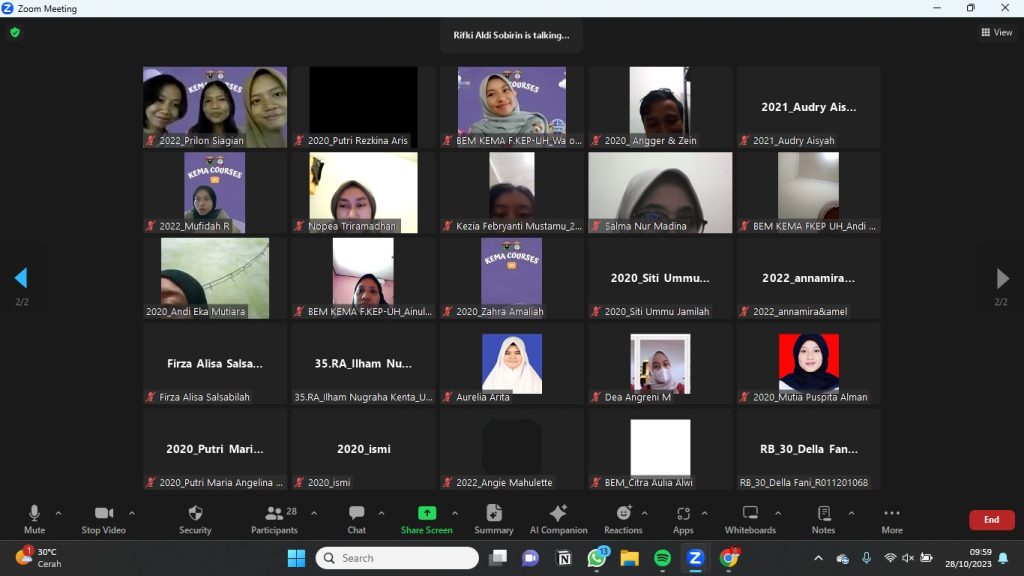This screenshot has width=1024, height=576.
Task: Start Share Screen
Action: click(426, 518)
